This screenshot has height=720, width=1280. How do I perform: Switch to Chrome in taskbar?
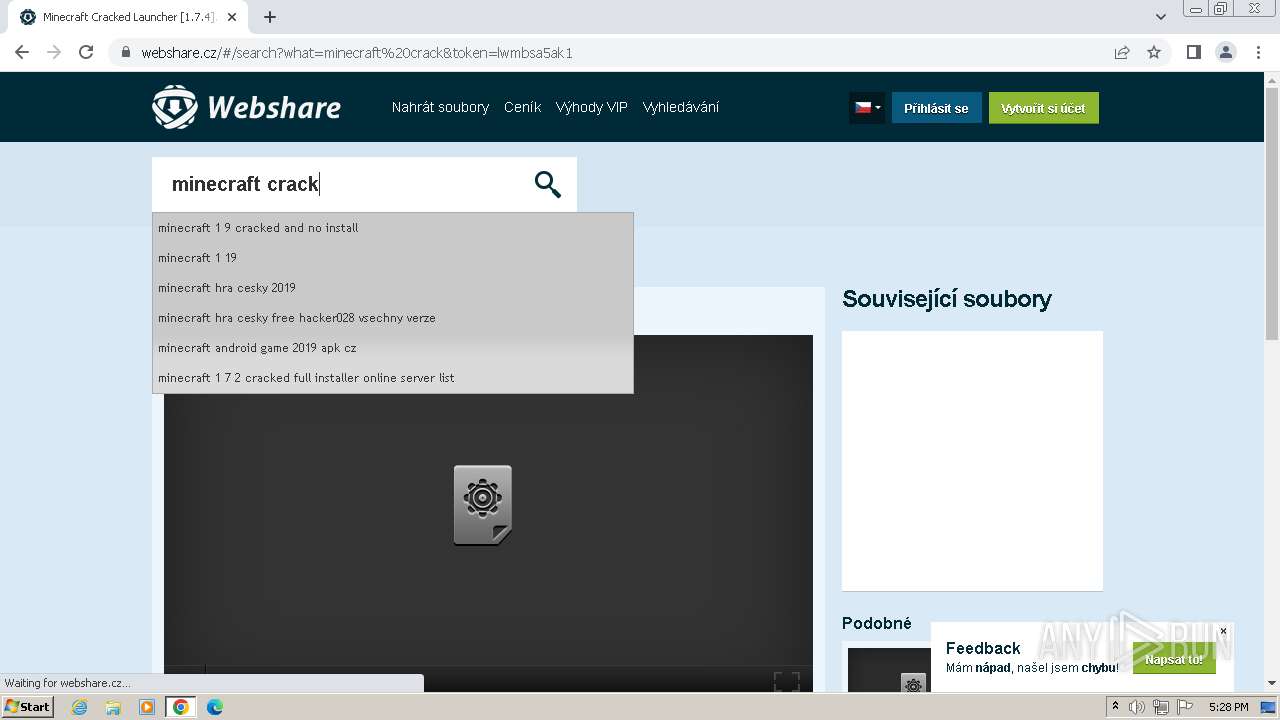pos(181,707)
